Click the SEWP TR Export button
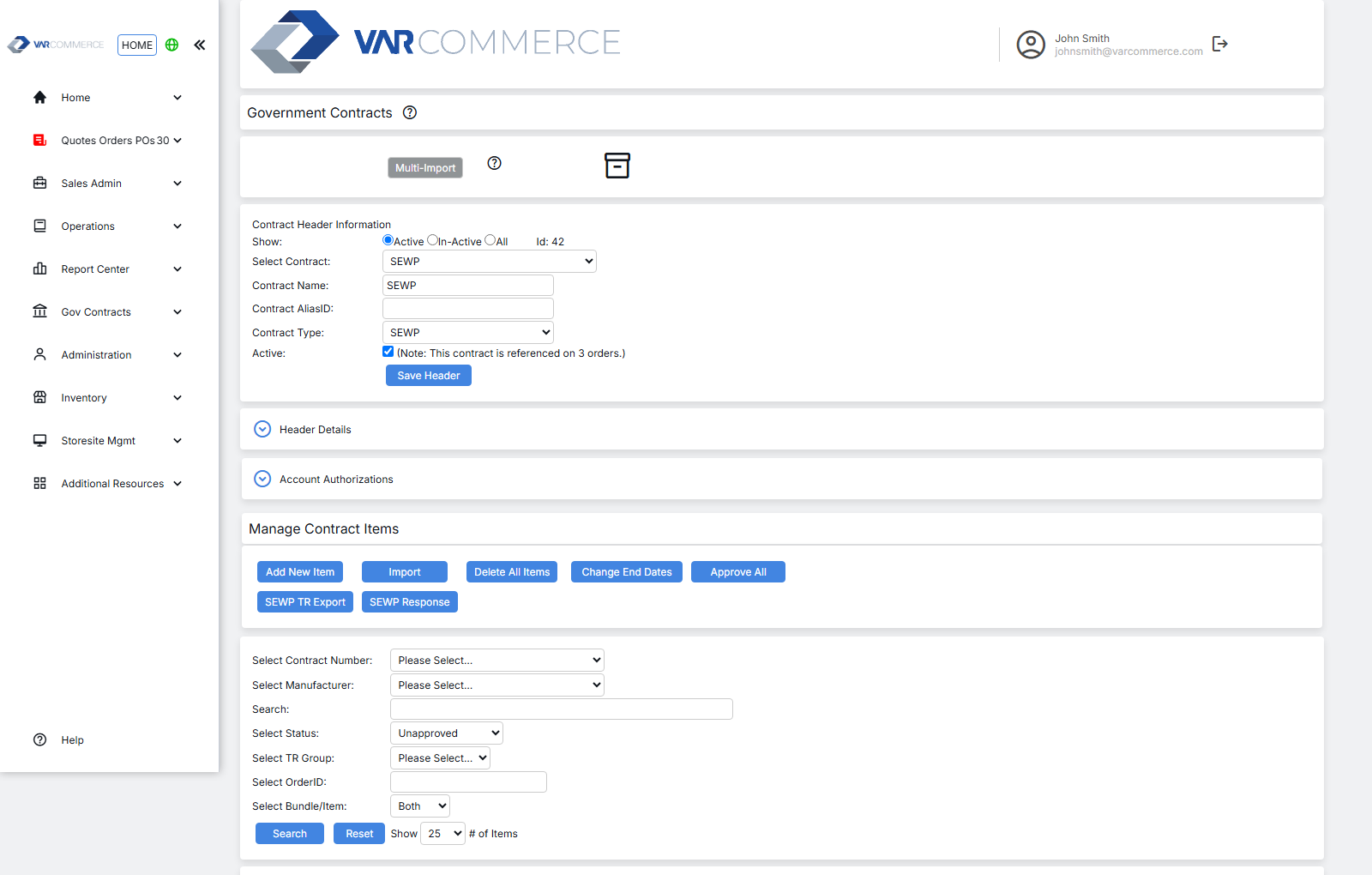1372x875 pixels. [305, 602]
